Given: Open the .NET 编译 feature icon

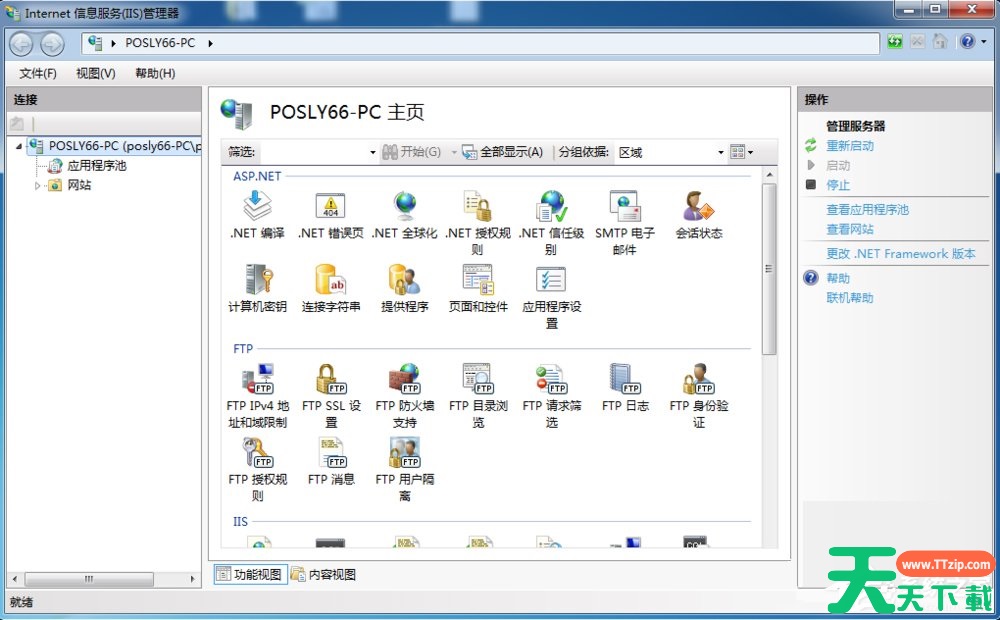Looking at the screenshot, I should point(257,206).
